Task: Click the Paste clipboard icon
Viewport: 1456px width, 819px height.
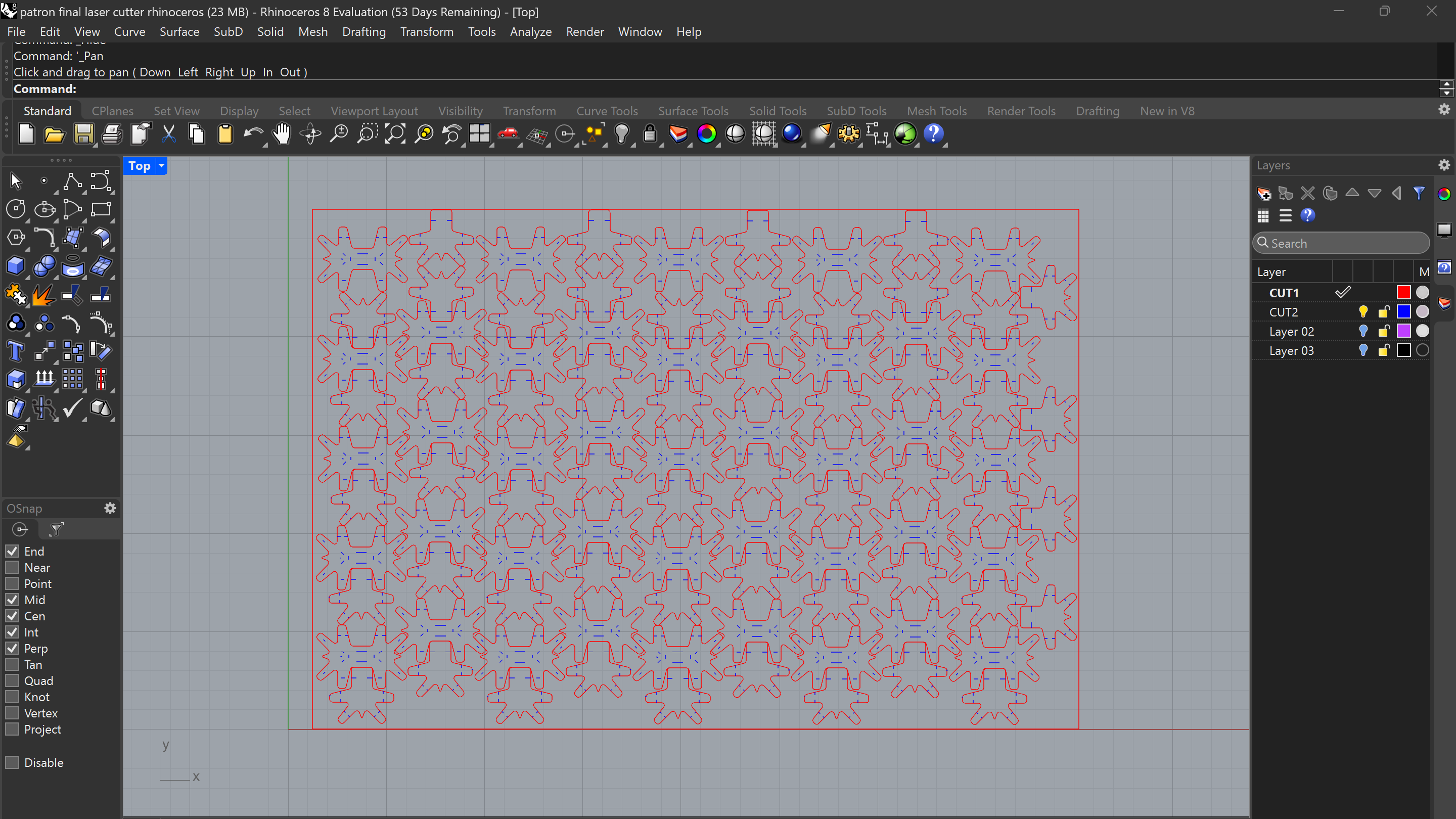Action: tap(225, 134)
